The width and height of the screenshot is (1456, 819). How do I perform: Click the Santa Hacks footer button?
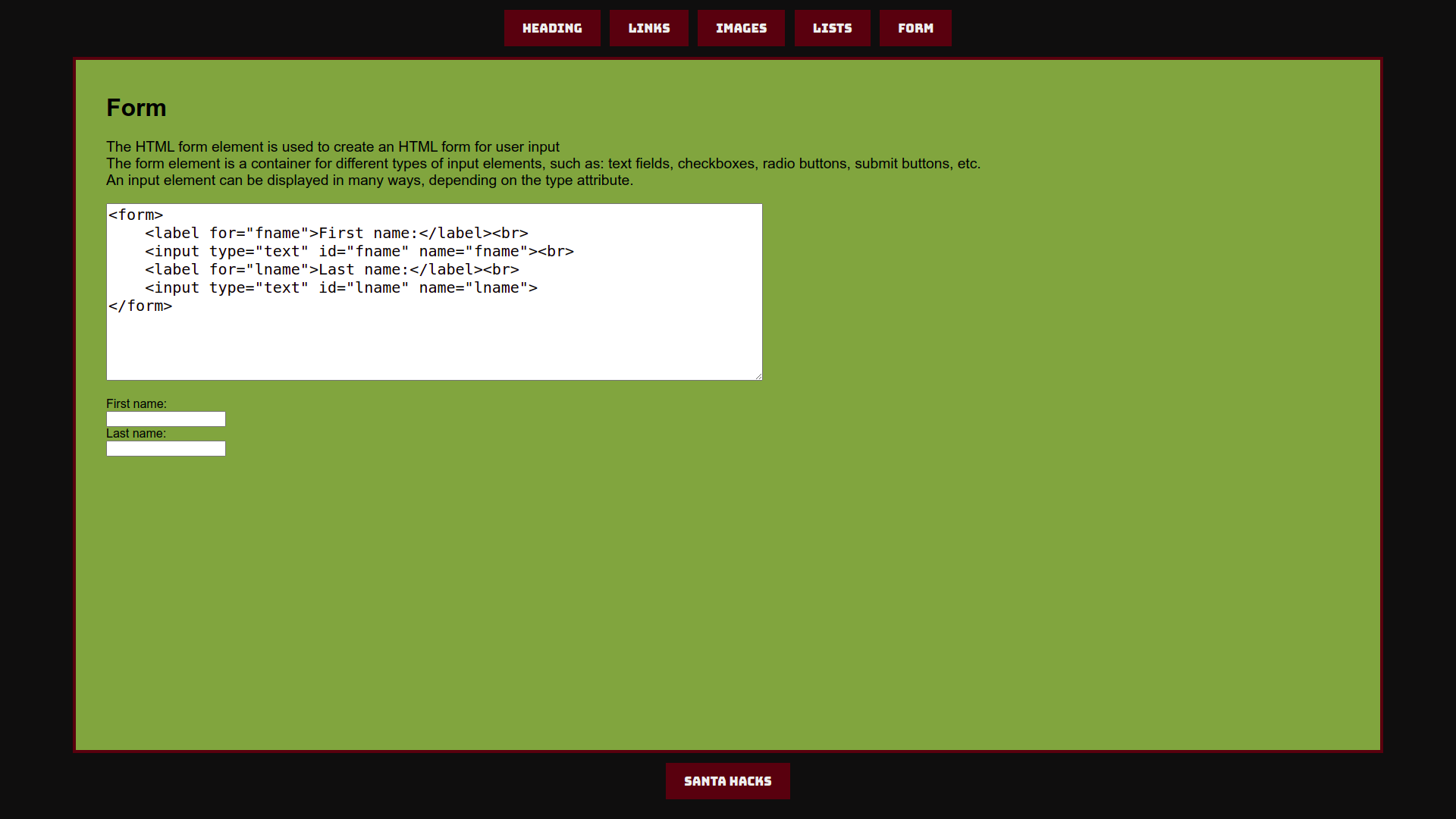(x=727, y=781)
